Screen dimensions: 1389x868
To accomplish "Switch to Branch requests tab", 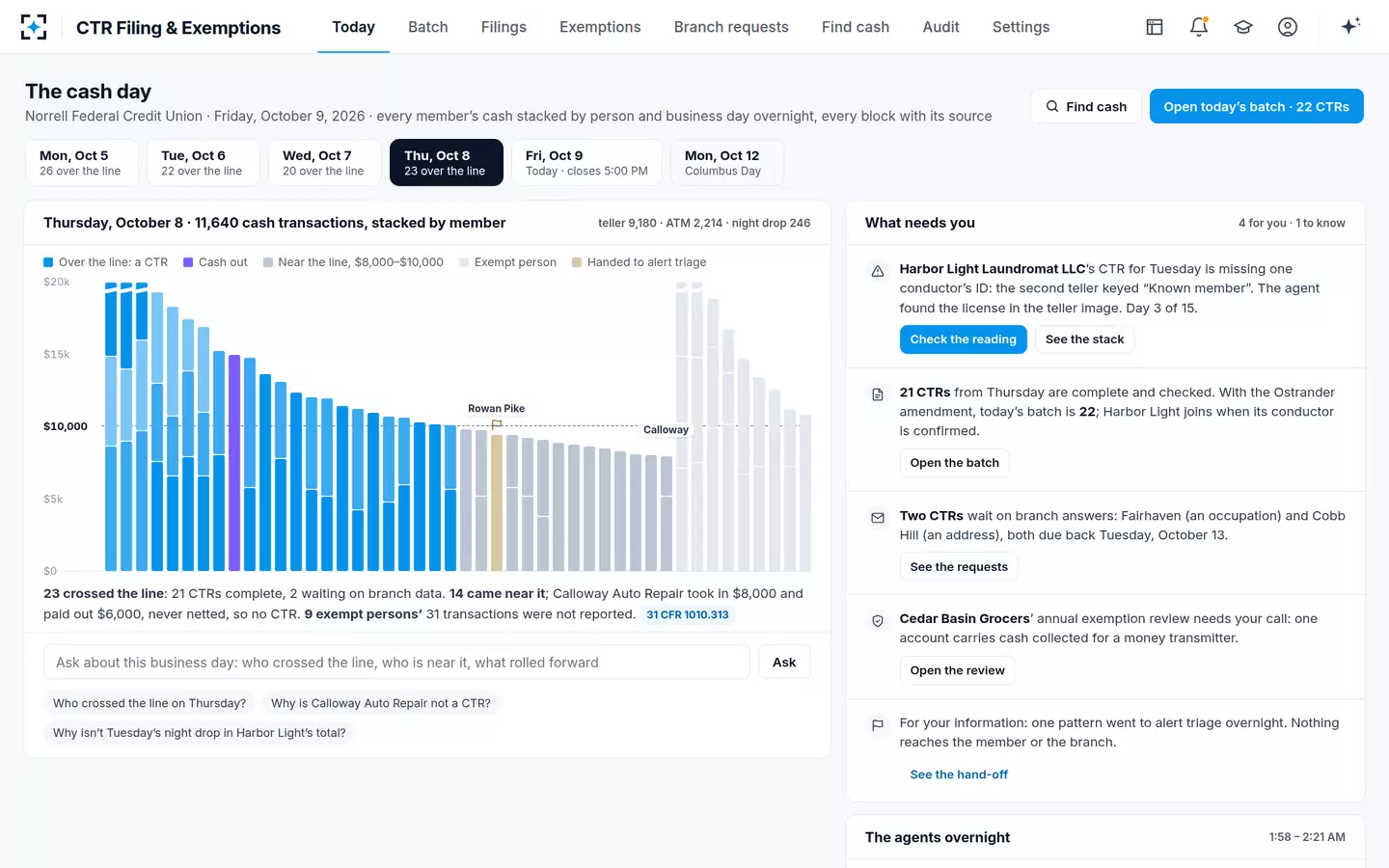I will point(731,27).
